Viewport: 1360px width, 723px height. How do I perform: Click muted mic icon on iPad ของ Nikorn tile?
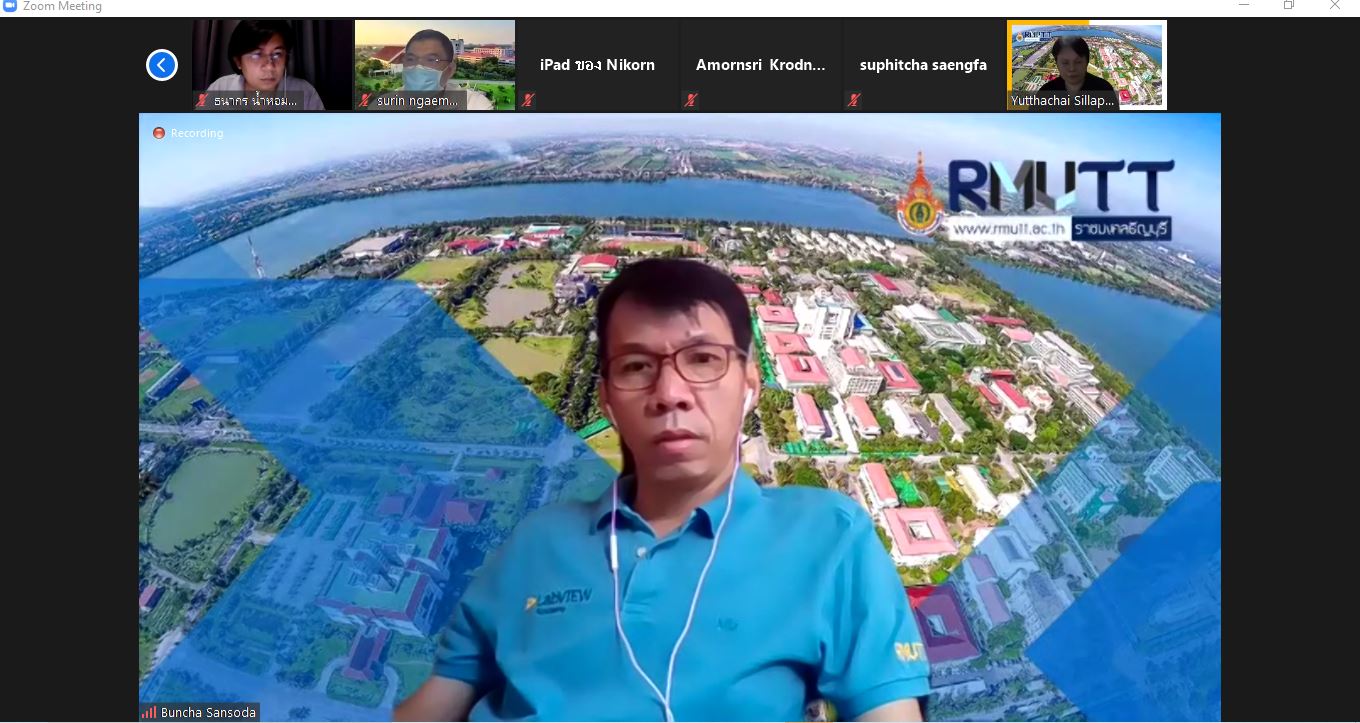tap(528, 100)
